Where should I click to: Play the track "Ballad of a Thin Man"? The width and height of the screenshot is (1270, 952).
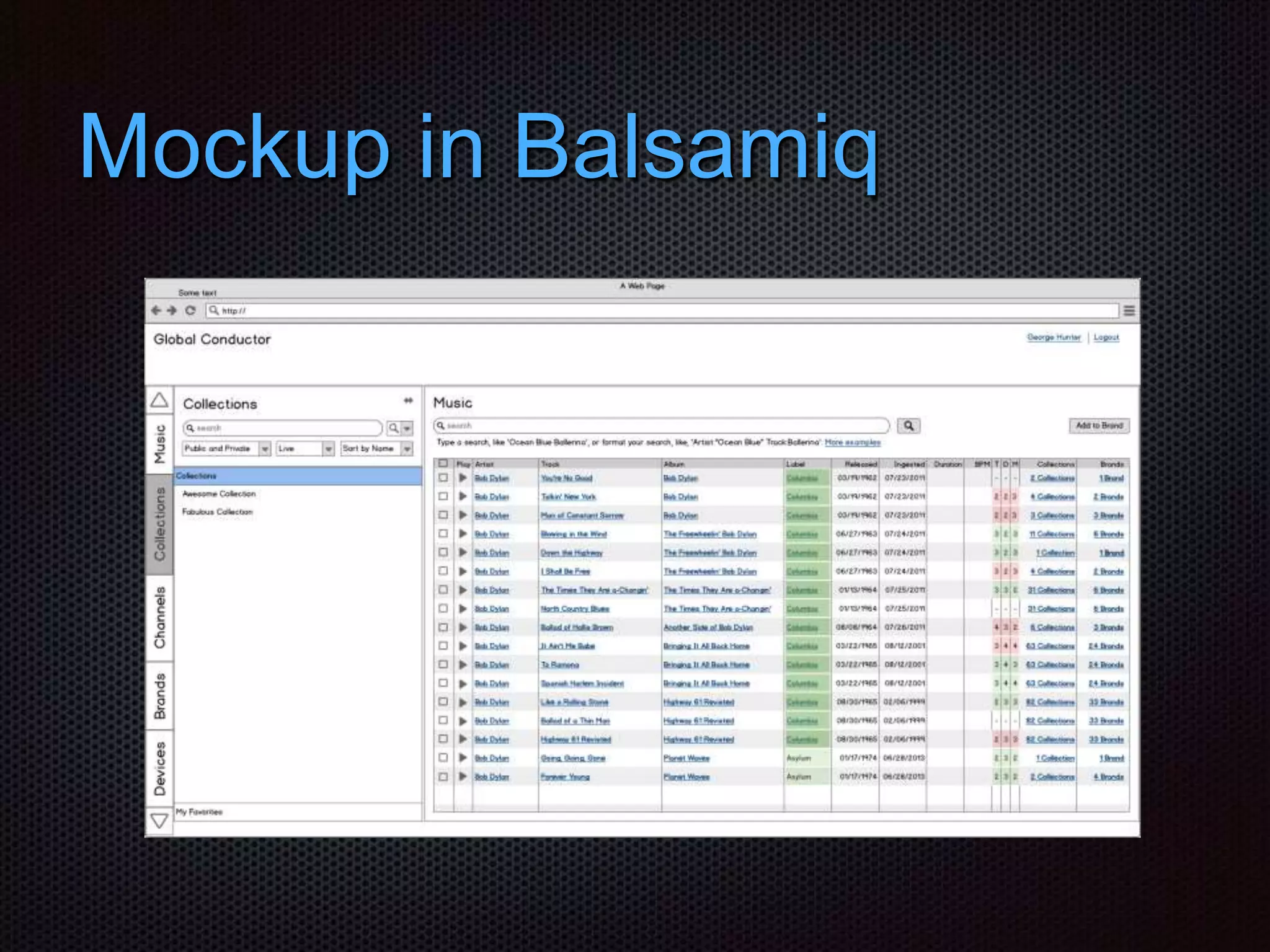pos(463,721)
